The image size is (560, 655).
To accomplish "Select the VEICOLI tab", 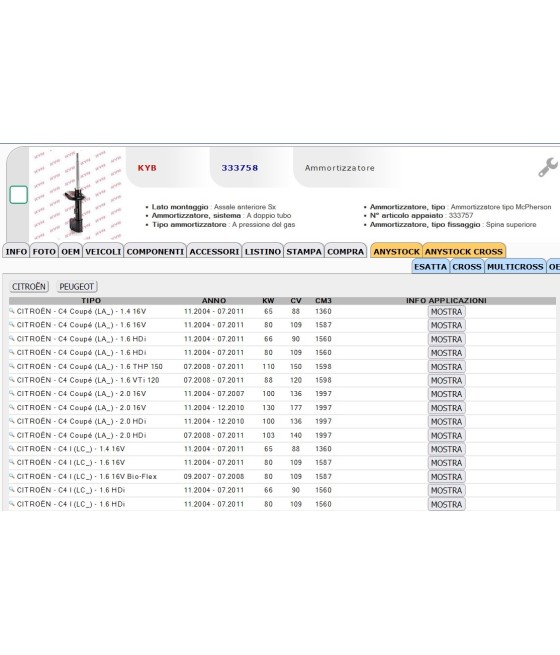I will (103, 251).
